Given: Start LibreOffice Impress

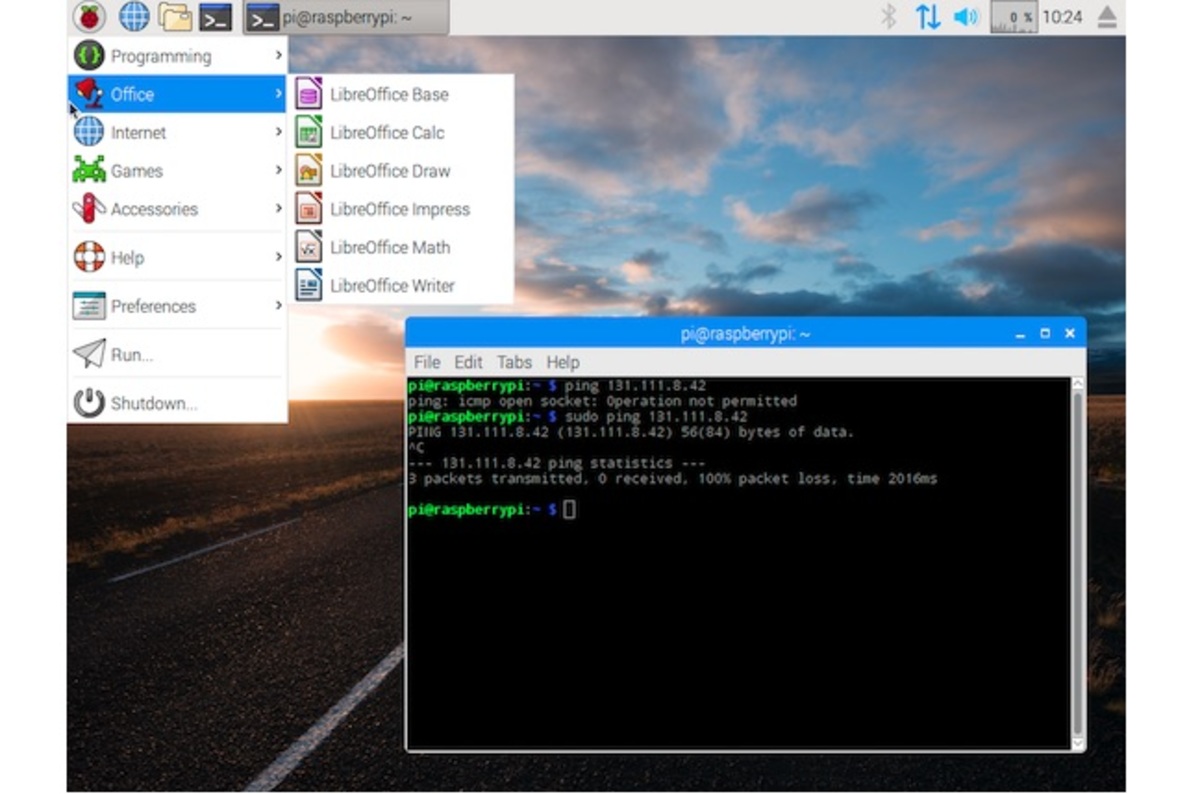Looking at the screenshot, I should tap(399, 209).
